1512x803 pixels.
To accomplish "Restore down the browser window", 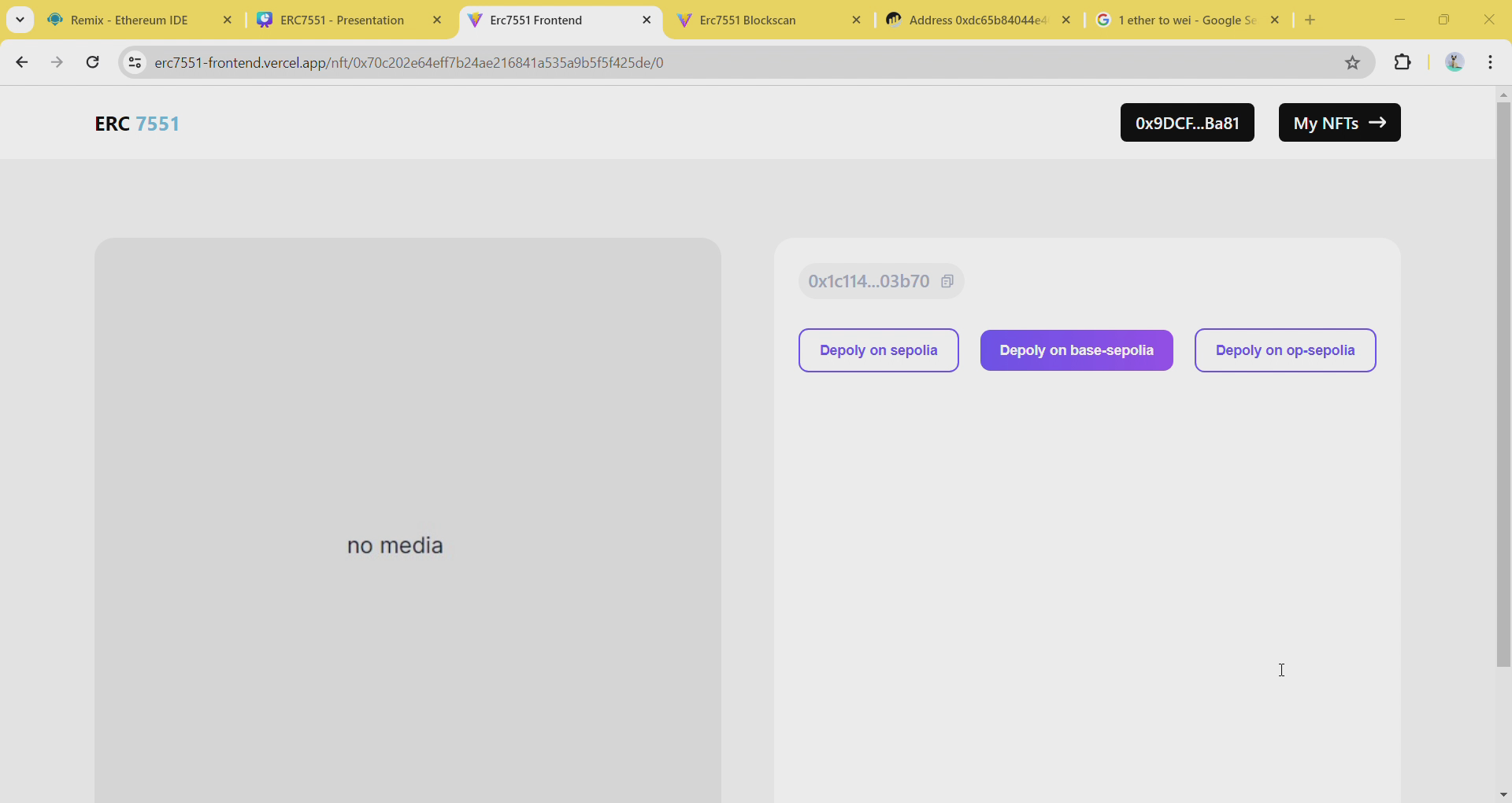I will click(1443, 20).
